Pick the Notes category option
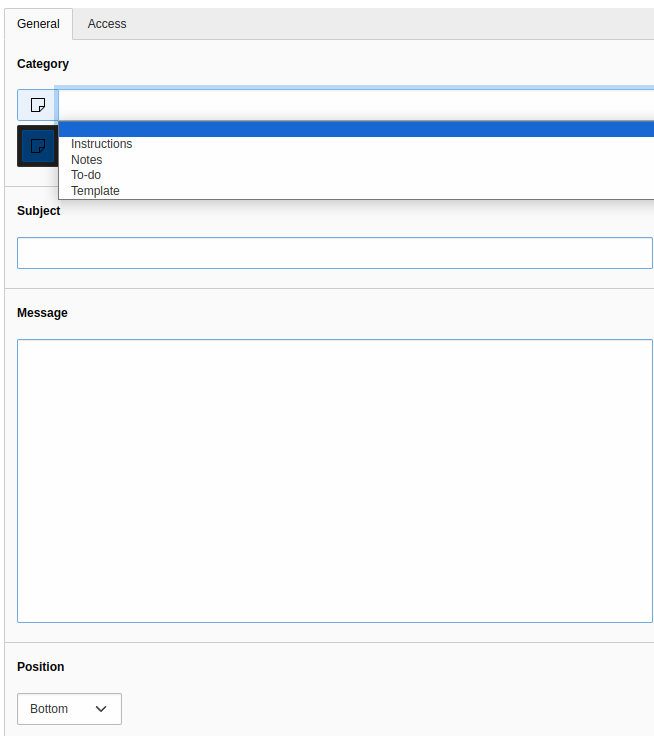Viewport: 654px width, 736px height. click(86, 160)
